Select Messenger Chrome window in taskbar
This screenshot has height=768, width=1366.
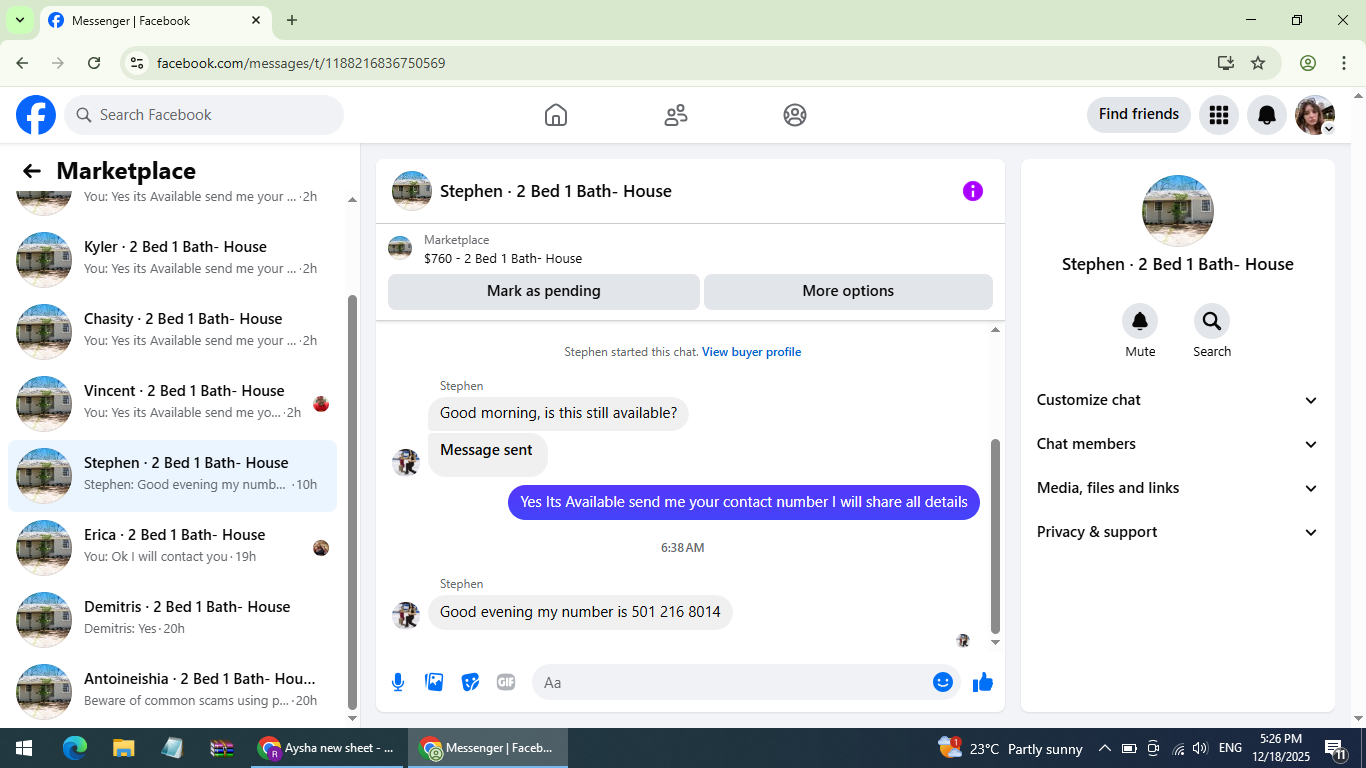487,748
